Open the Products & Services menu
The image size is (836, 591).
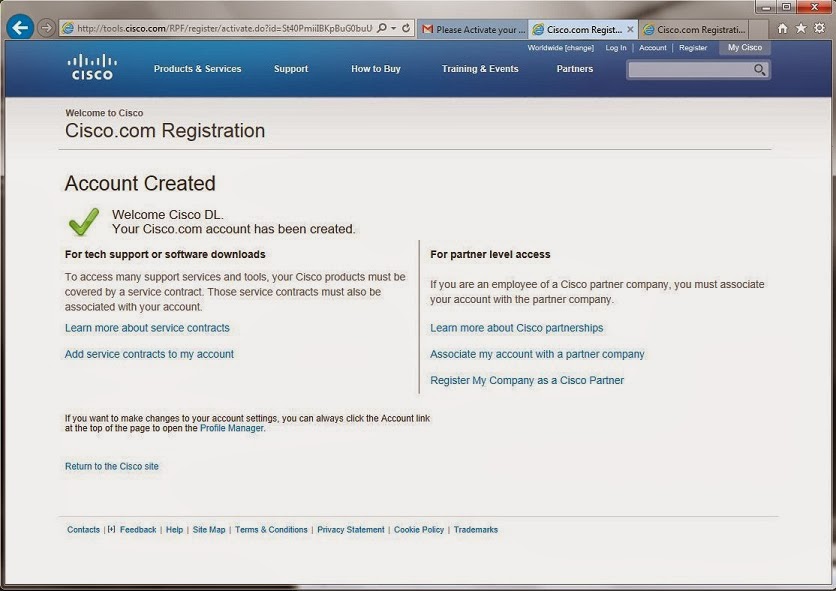pyautogui.click(x=197, y=69)
